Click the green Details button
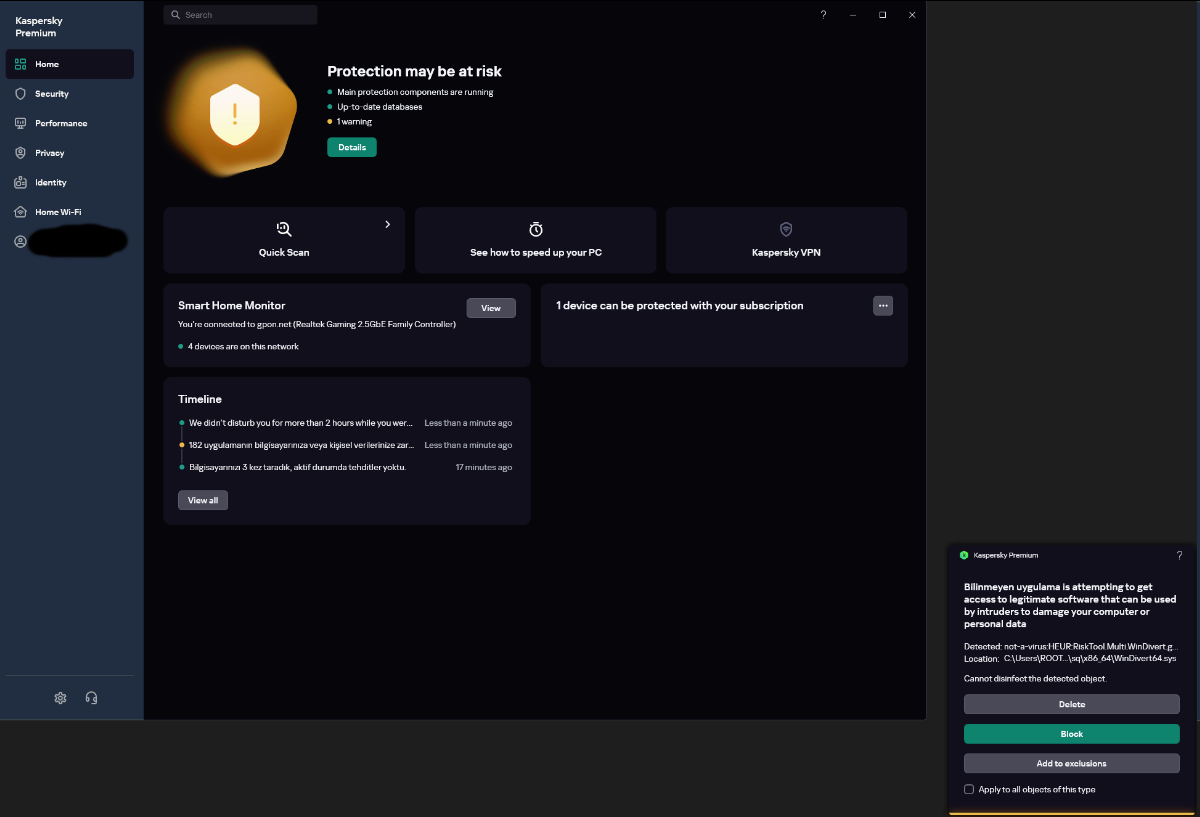The image size is (1200, 817). (352, 147)
